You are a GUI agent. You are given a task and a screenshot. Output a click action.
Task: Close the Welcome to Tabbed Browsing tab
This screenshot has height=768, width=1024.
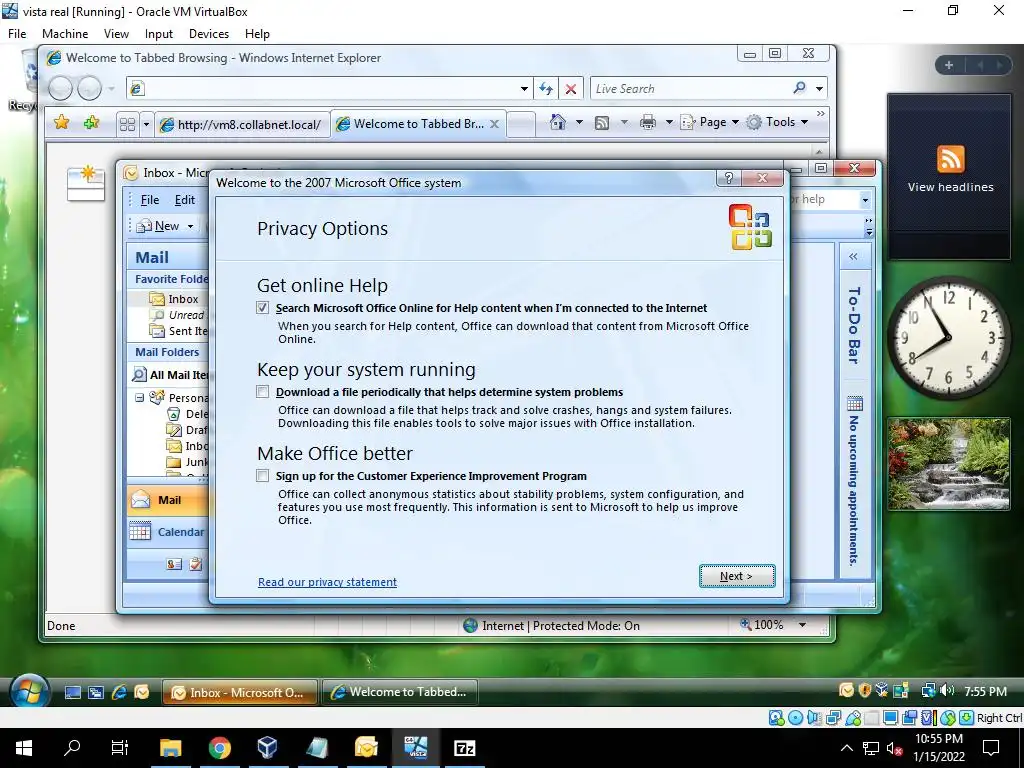(x=494, y=123)
